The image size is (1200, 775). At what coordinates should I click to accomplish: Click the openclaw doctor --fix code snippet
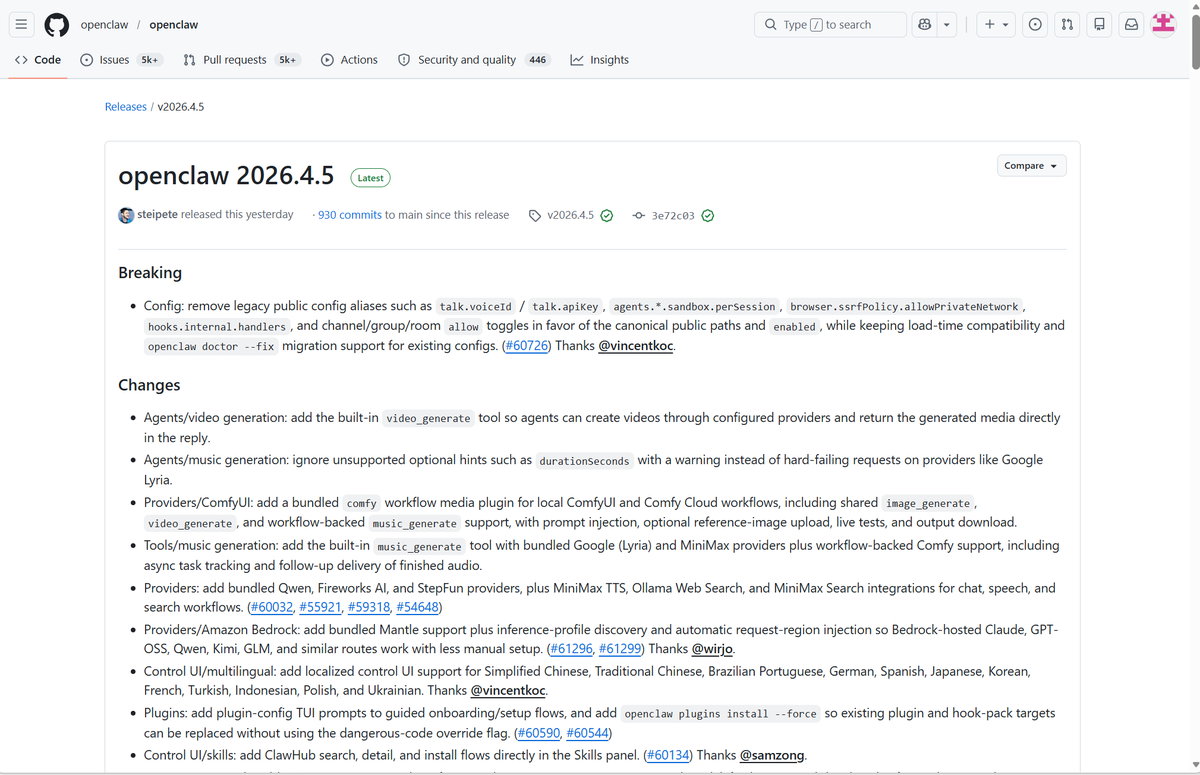[x=211, y=347]
